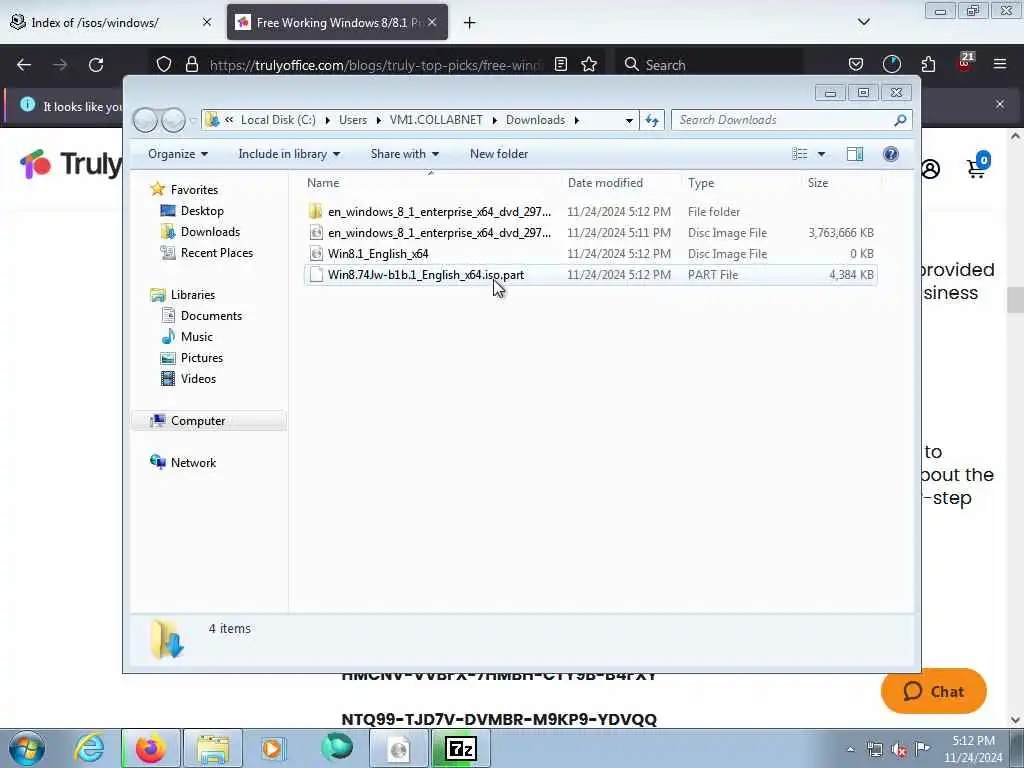This screenshot has height=768, width=1024.
Task: Reload the Firefox page
Action: 96,65
